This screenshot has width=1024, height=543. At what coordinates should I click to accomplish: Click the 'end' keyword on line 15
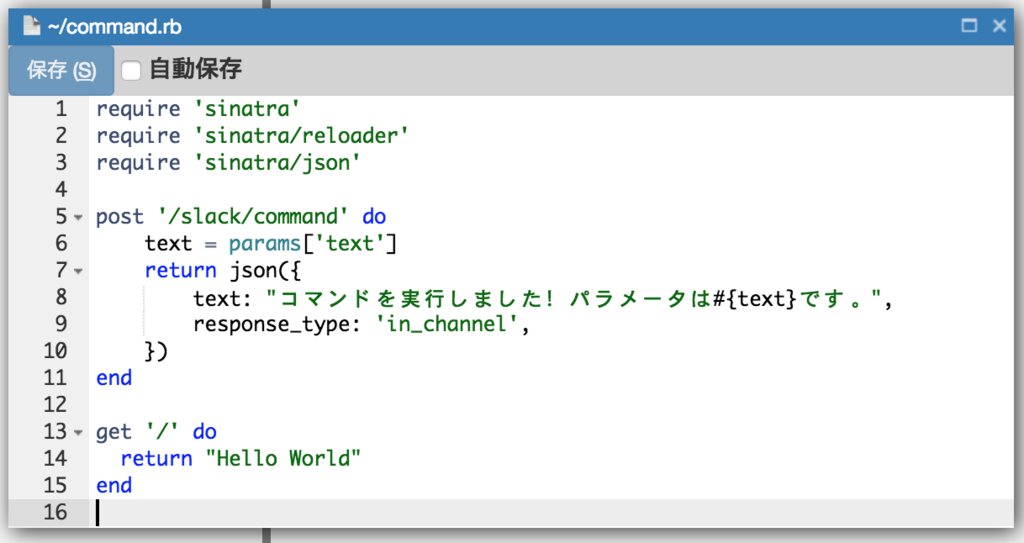(x=114, y=485)
